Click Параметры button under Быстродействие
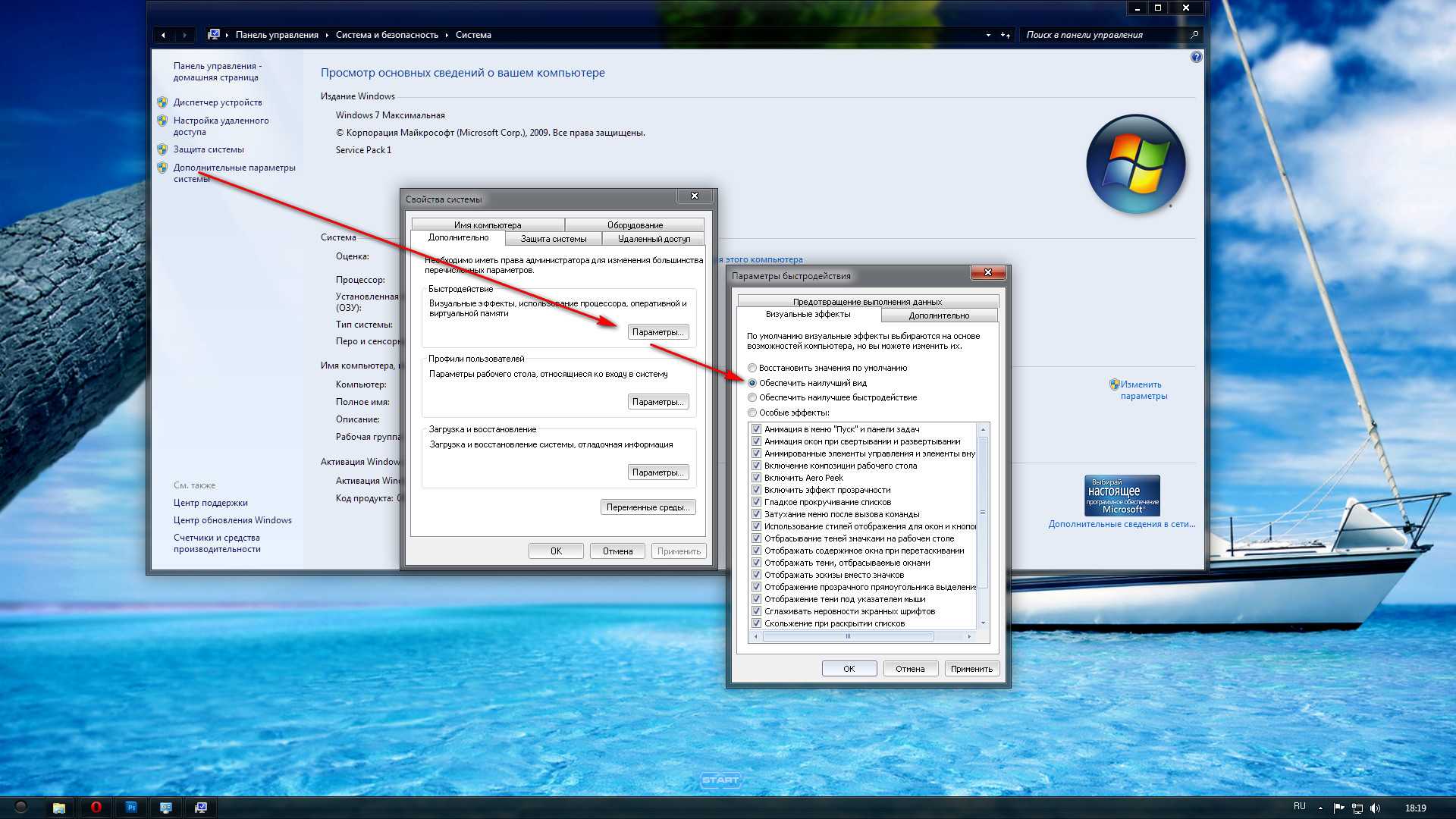The width and height of the screenshot is (1456, 819). tap(658, 332)
